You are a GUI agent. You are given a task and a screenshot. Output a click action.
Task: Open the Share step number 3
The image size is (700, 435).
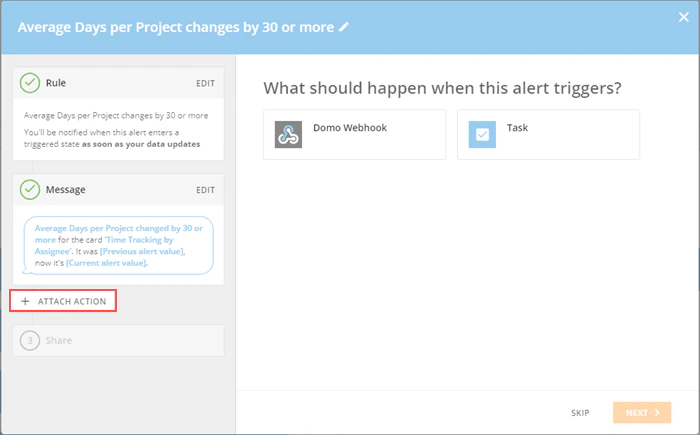click(118, 340)
